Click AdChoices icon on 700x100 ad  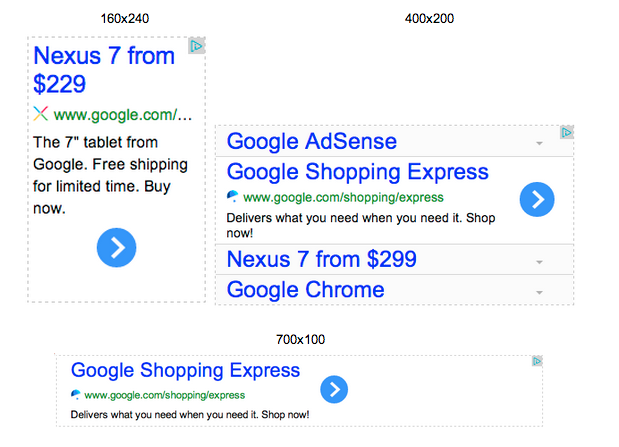click(537, 361)
